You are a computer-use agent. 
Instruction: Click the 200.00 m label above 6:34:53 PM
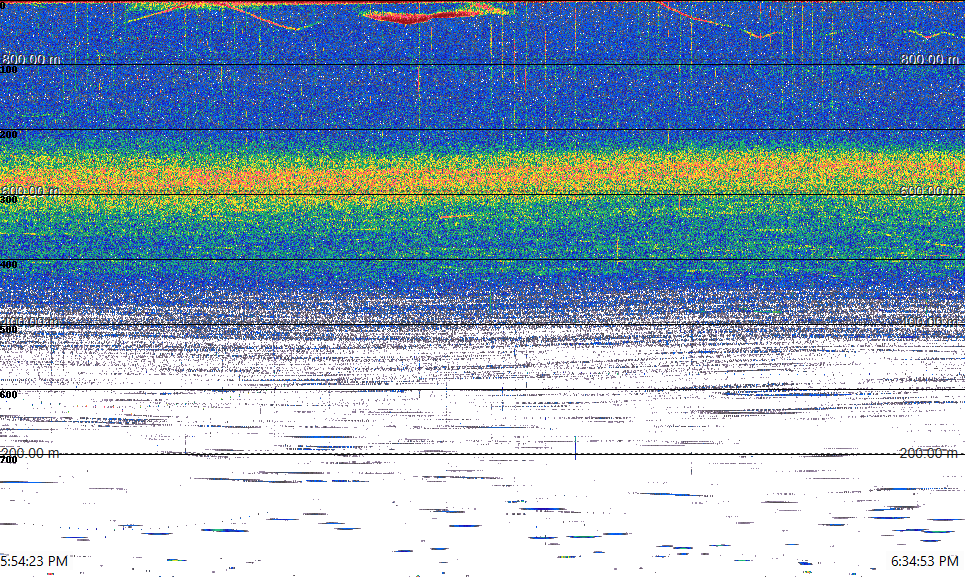(929, 453)
